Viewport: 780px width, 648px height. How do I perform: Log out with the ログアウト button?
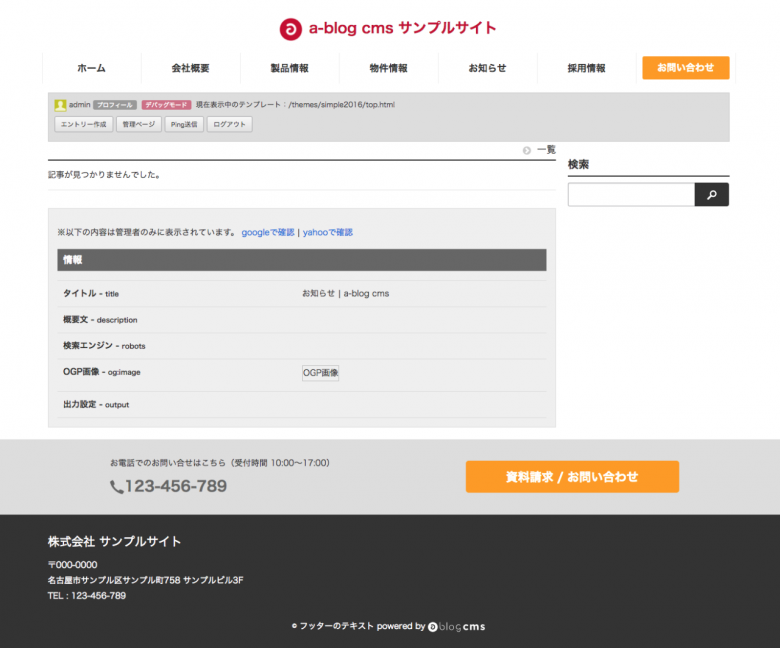click(230, 125)
